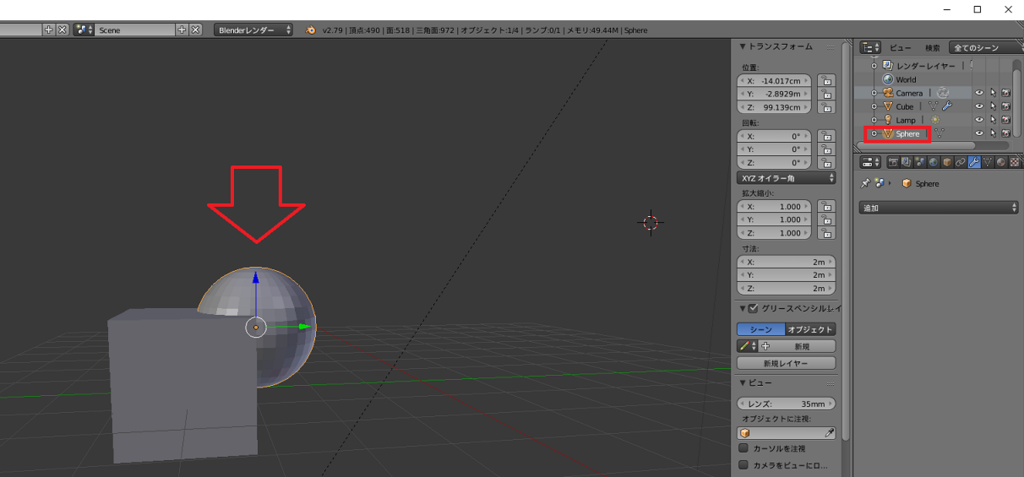Click the 新規レイヤー button
This screenshot has width=1024, height=477.
786,363
